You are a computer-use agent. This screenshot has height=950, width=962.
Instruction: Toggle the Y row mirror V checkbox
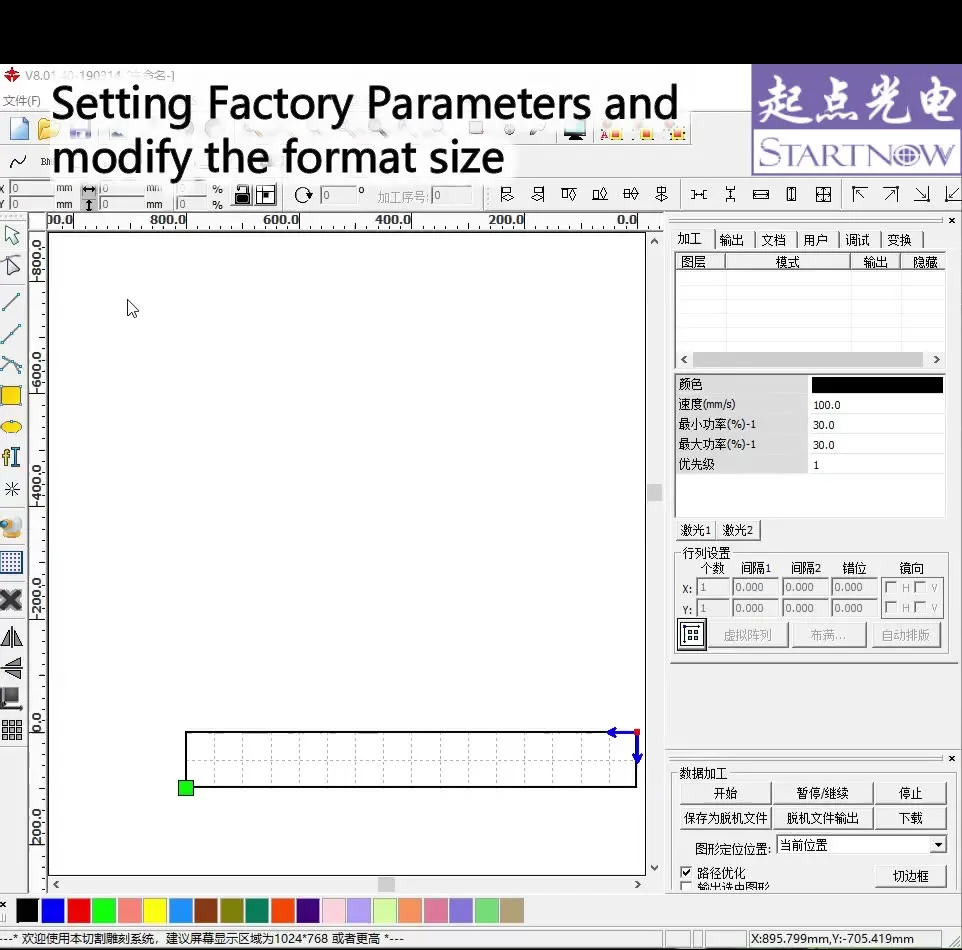(920, 607)
